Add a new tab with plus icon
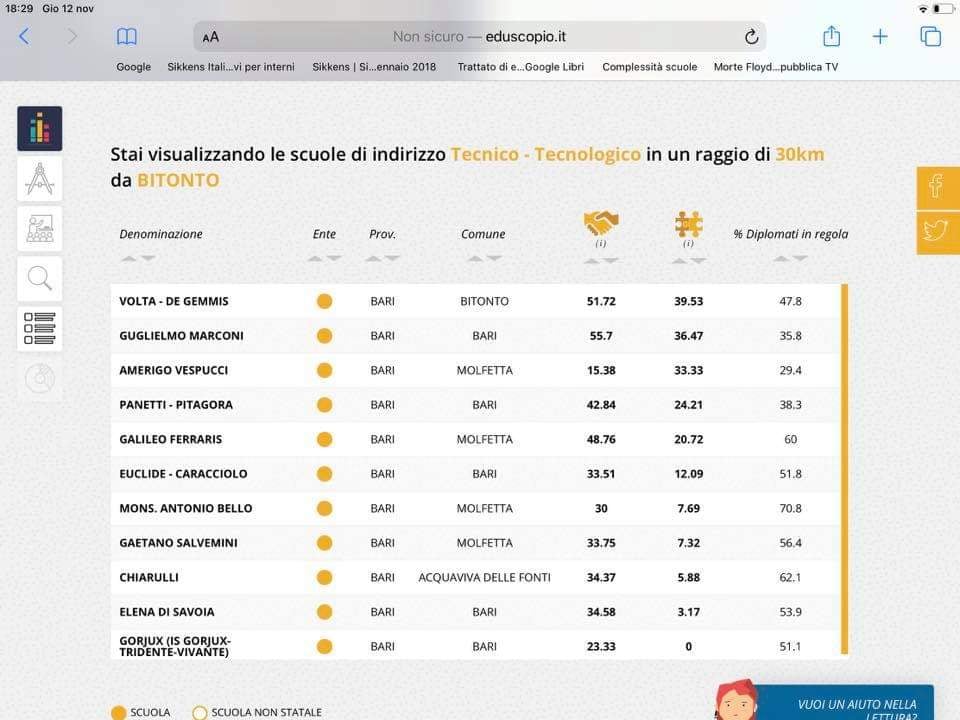Screen dimensions: 960x720 click(880, 37)
